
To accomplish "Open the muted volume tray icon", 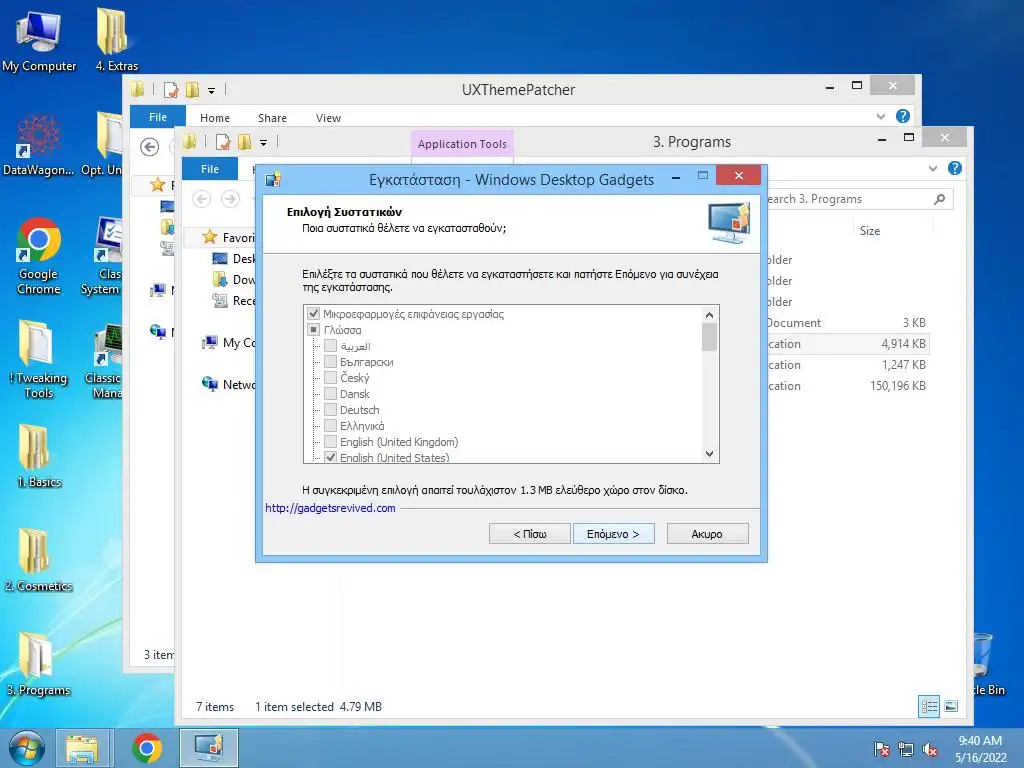I will 930,749.
